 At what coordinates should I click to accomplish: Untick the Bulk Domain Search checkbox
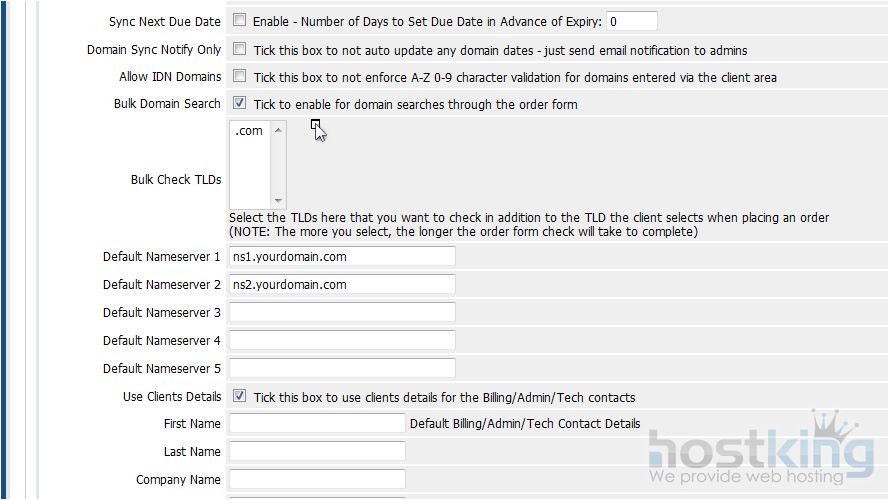coord(240,103)
